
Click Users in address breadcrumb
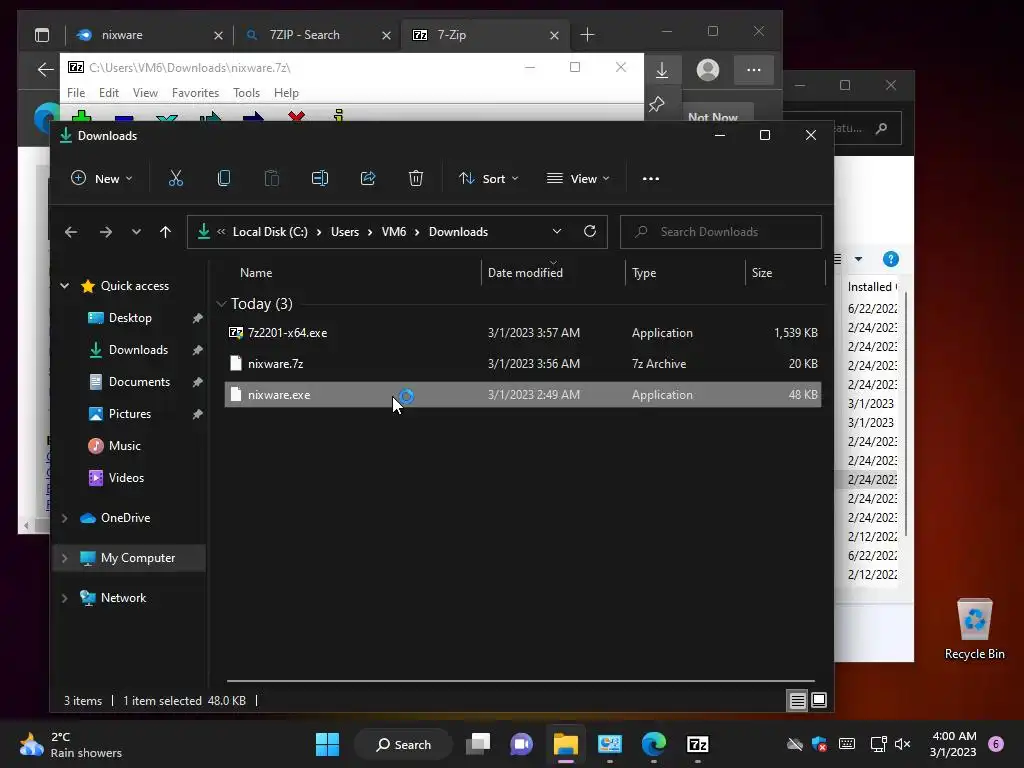click(x=345, y=232)
